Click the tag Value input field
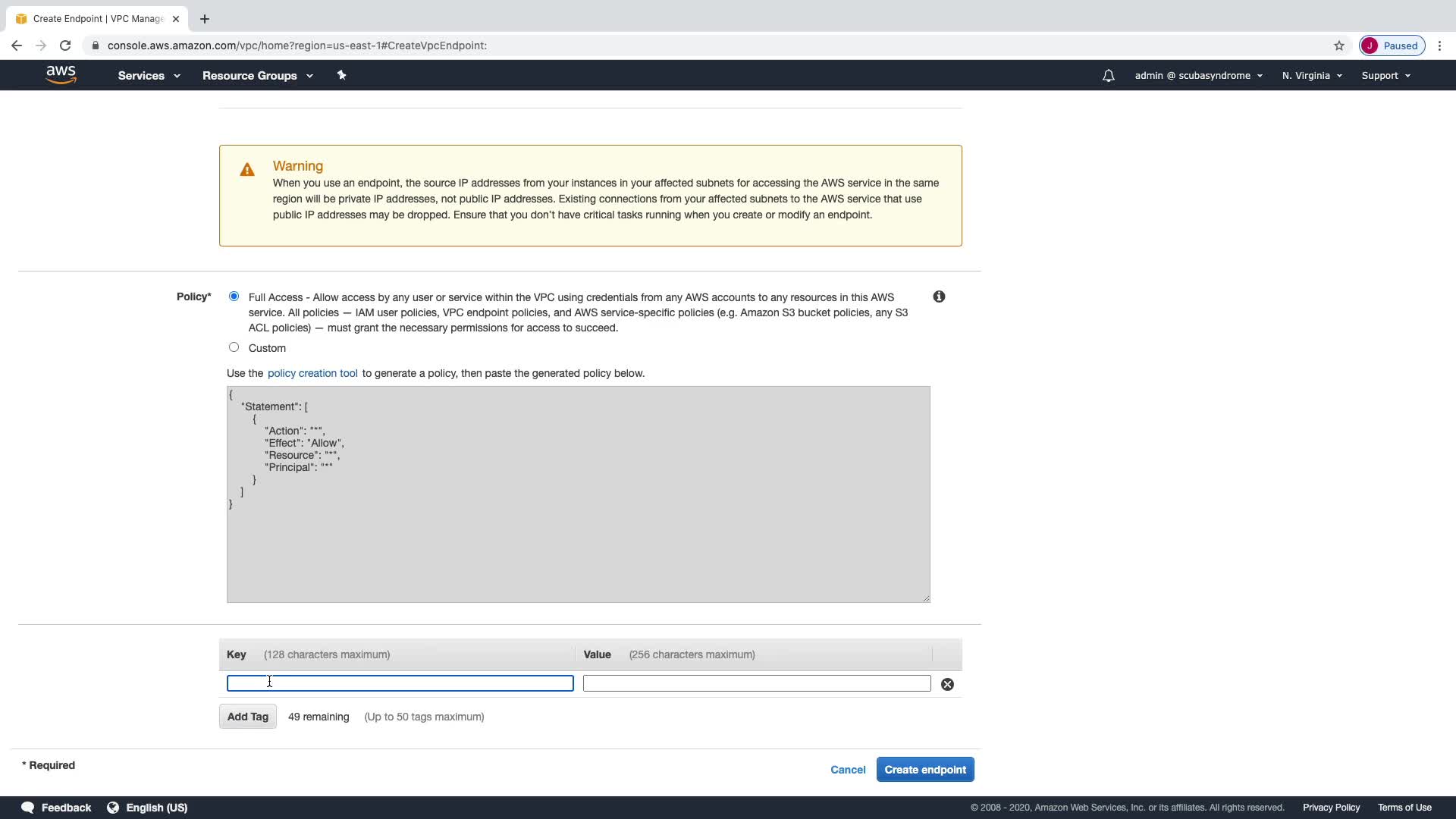Image resolution: width=1456 pixels, height=819 pixels. tap(756, 683)
